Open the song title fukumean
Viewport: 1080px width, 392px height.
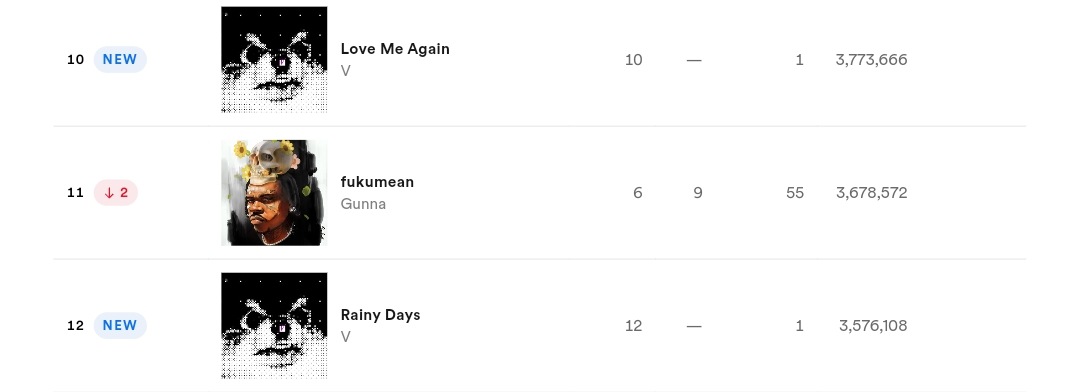(377, 182)
